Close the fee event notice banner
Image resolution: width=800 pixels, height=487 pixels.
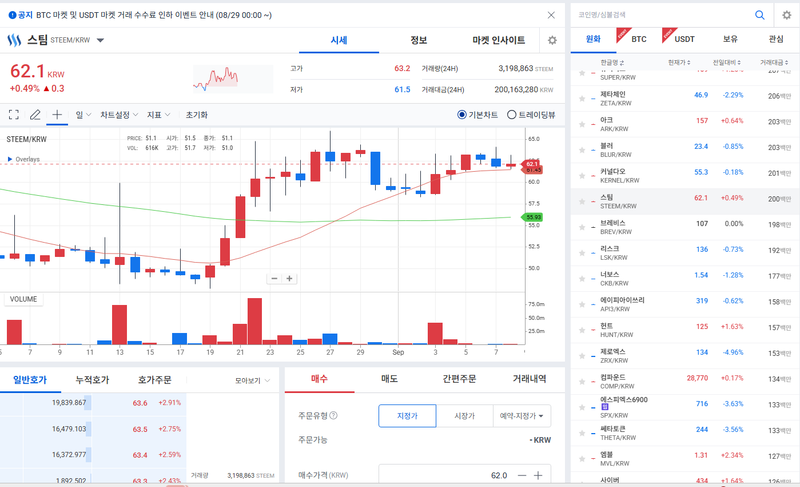551,15
